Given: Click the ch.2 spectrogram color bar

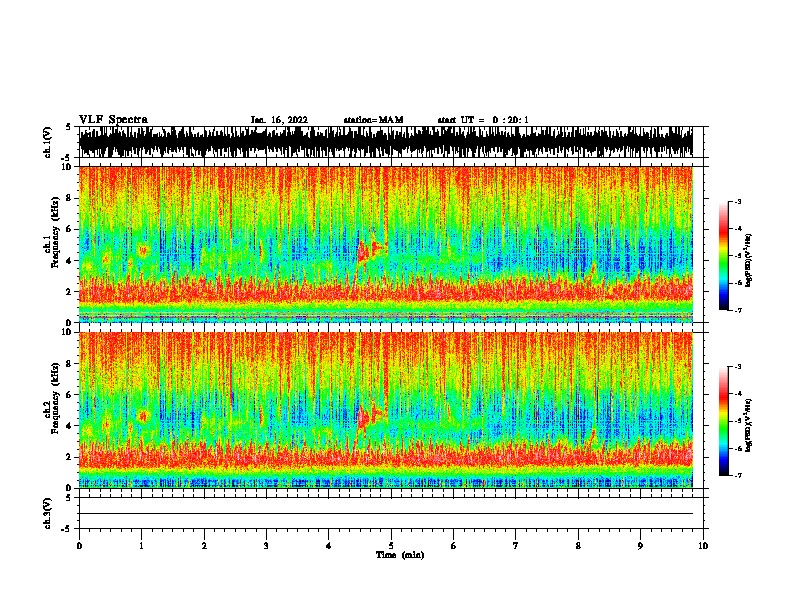Looking at the screenshot, I should coord(724,421).
